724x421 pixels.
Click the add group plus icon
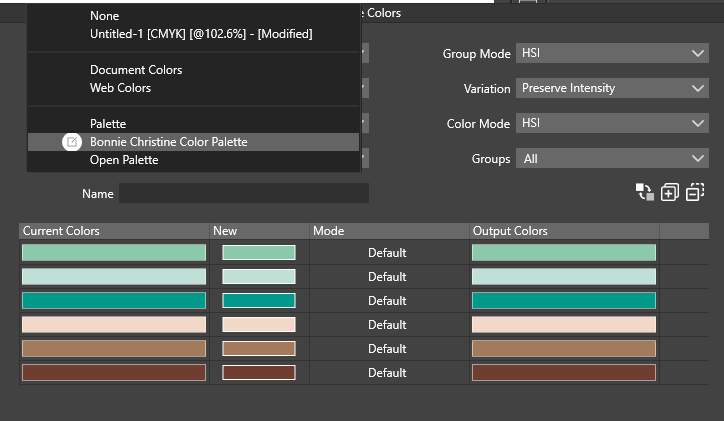(670, 192)
